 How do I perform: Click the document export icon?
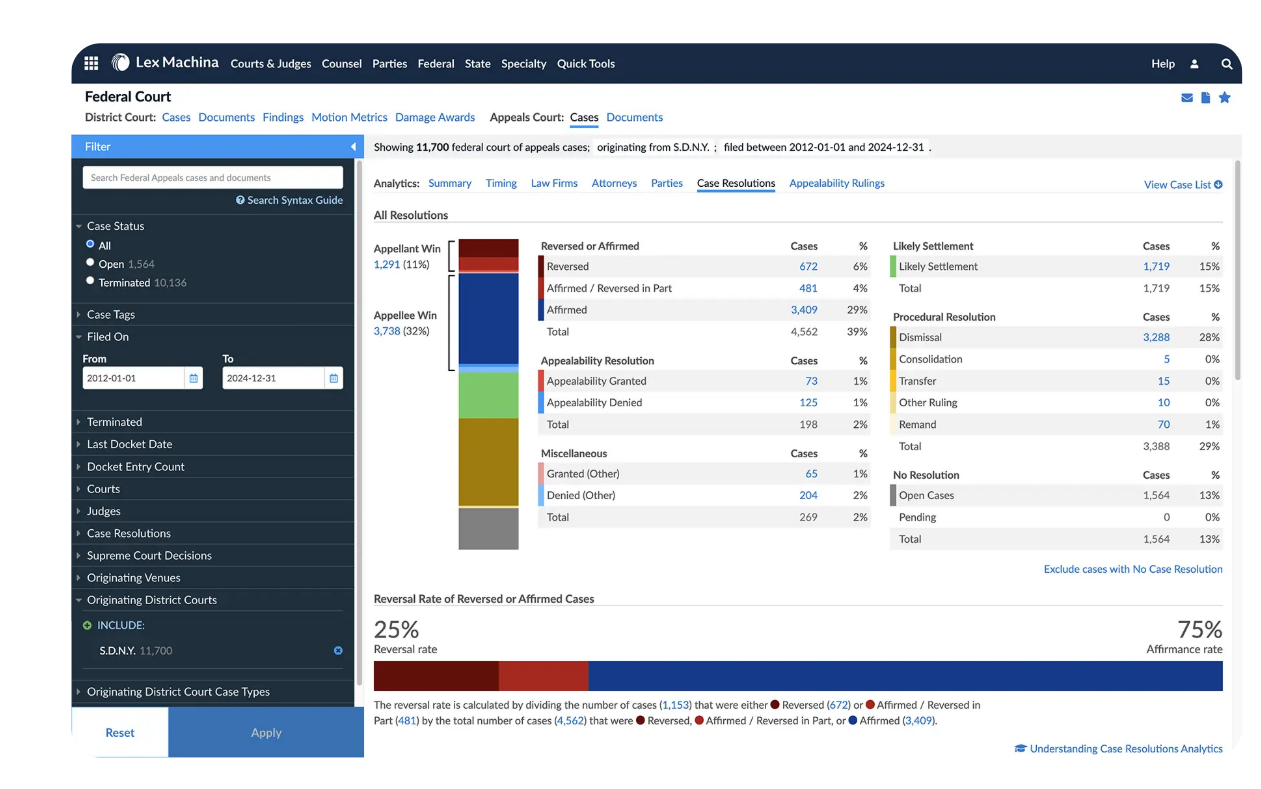[1205, 98]
